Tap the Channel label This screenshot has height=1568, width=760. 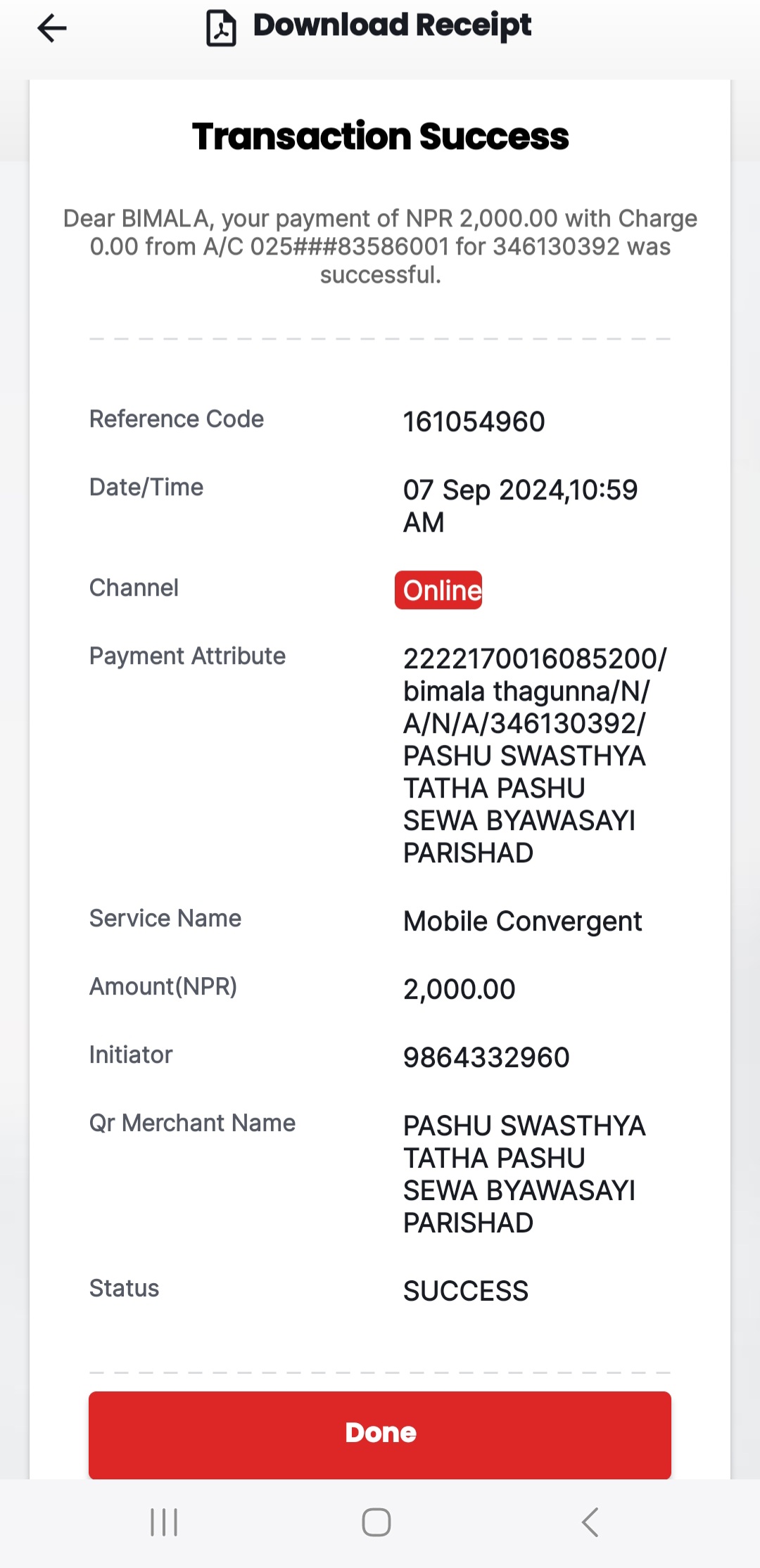(134, 588)
